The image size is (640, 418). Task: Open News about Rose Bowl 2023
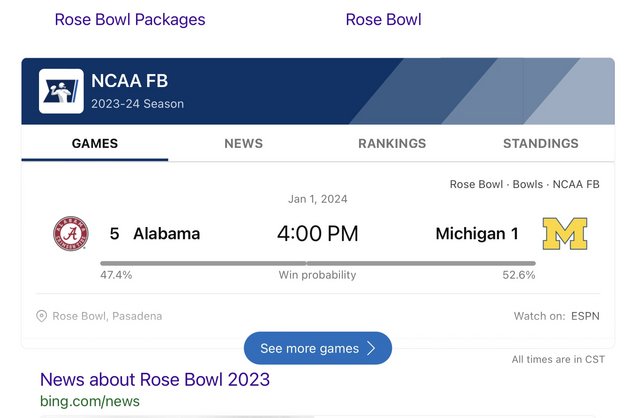pyautogui.click(x=155, y=380)
